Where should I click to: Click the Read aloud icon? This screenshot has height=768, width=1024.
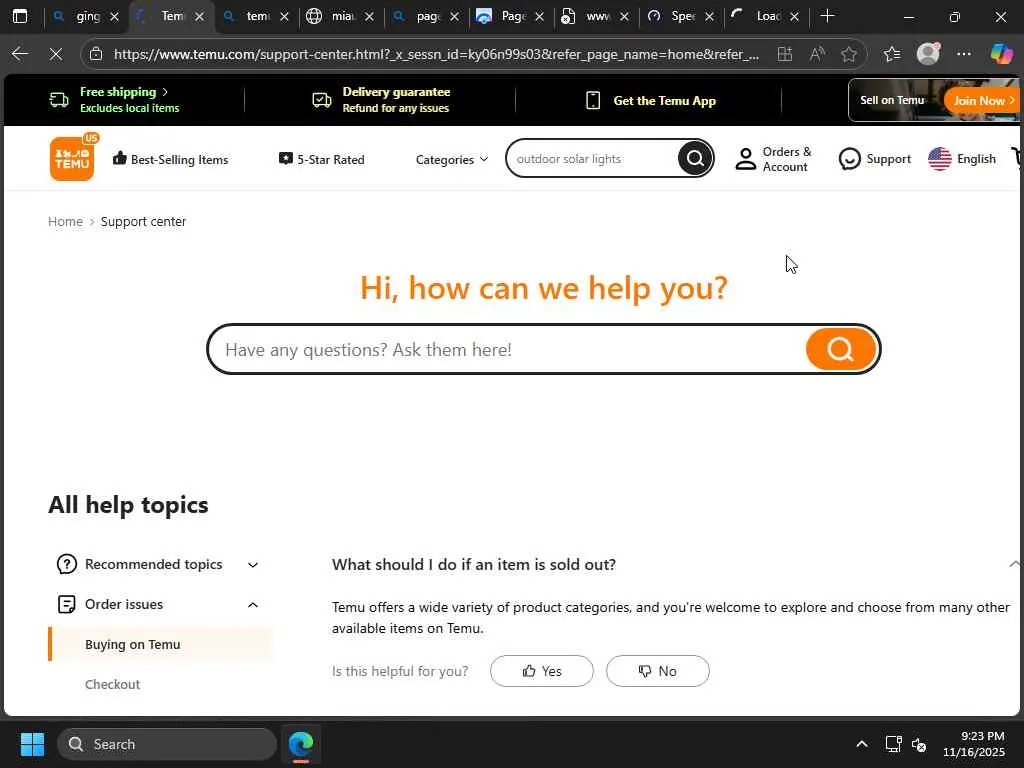click(816, 54)
